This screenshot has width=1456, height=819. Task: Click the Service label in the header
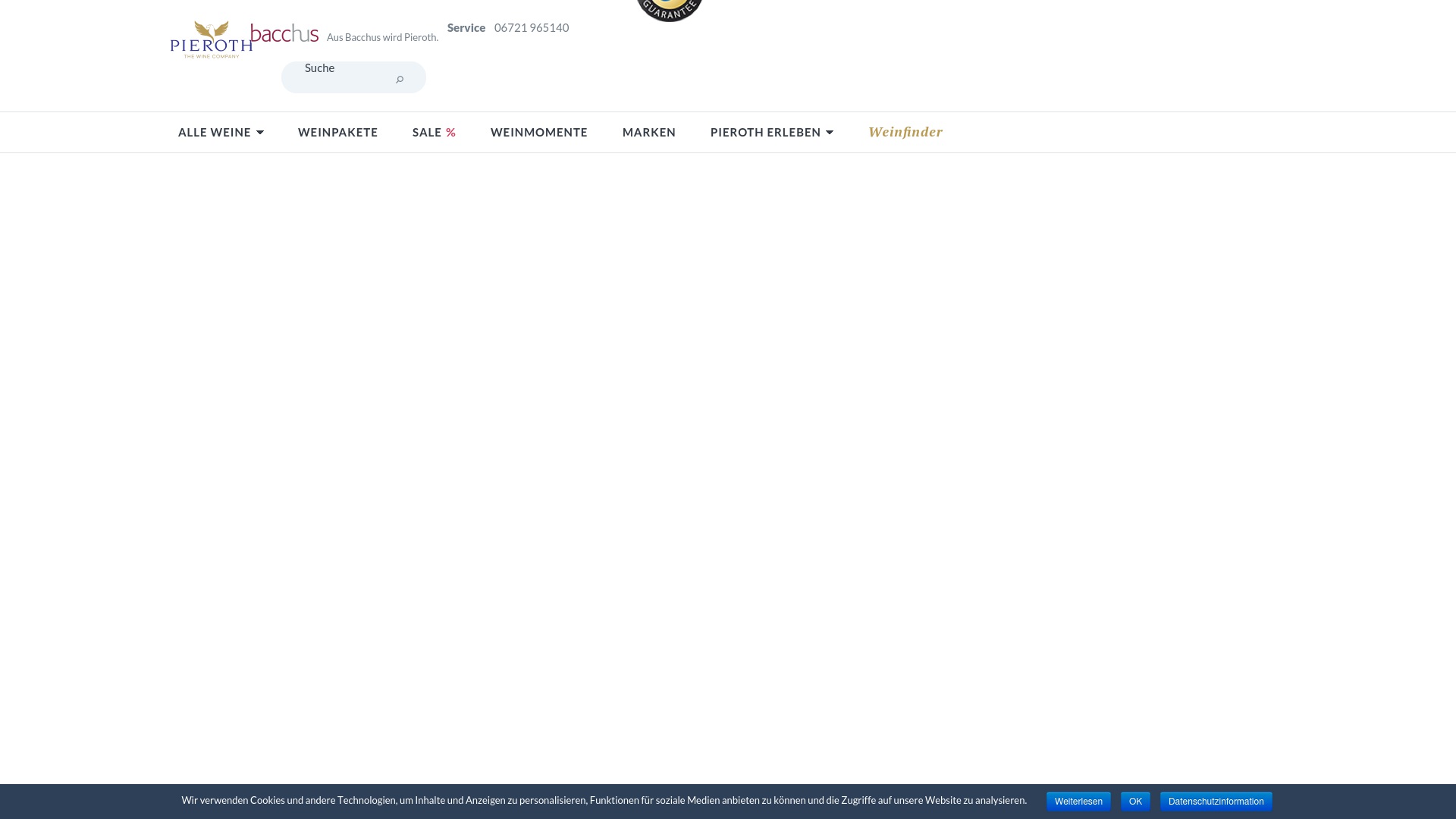(466, 28)
